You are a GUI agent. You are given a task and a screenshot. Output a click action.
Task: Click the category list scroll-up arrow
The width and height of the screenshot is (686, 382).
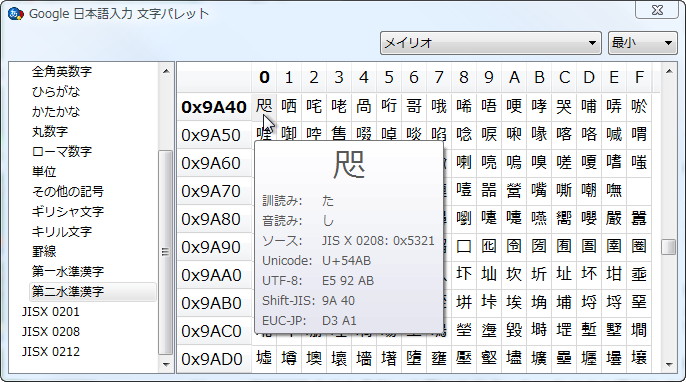166,71
